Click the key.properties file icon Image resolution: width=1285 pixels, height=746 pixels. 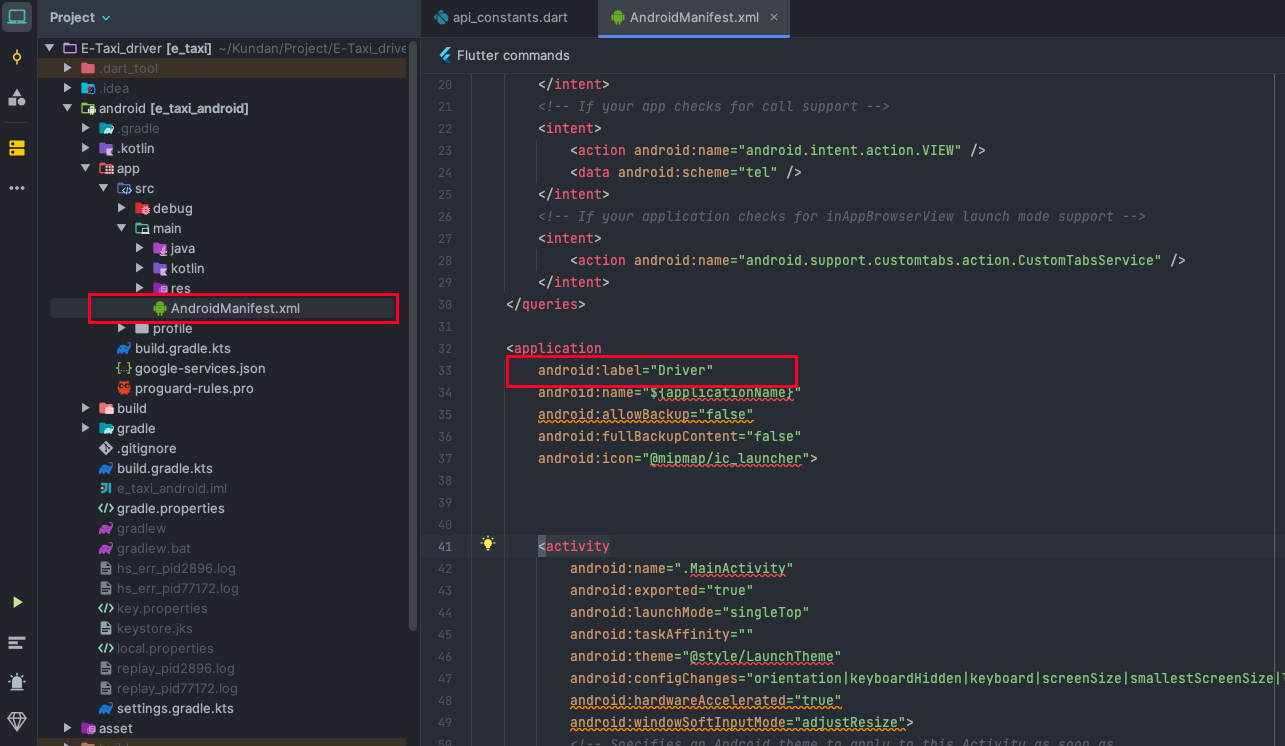click(x=106, y=608)
